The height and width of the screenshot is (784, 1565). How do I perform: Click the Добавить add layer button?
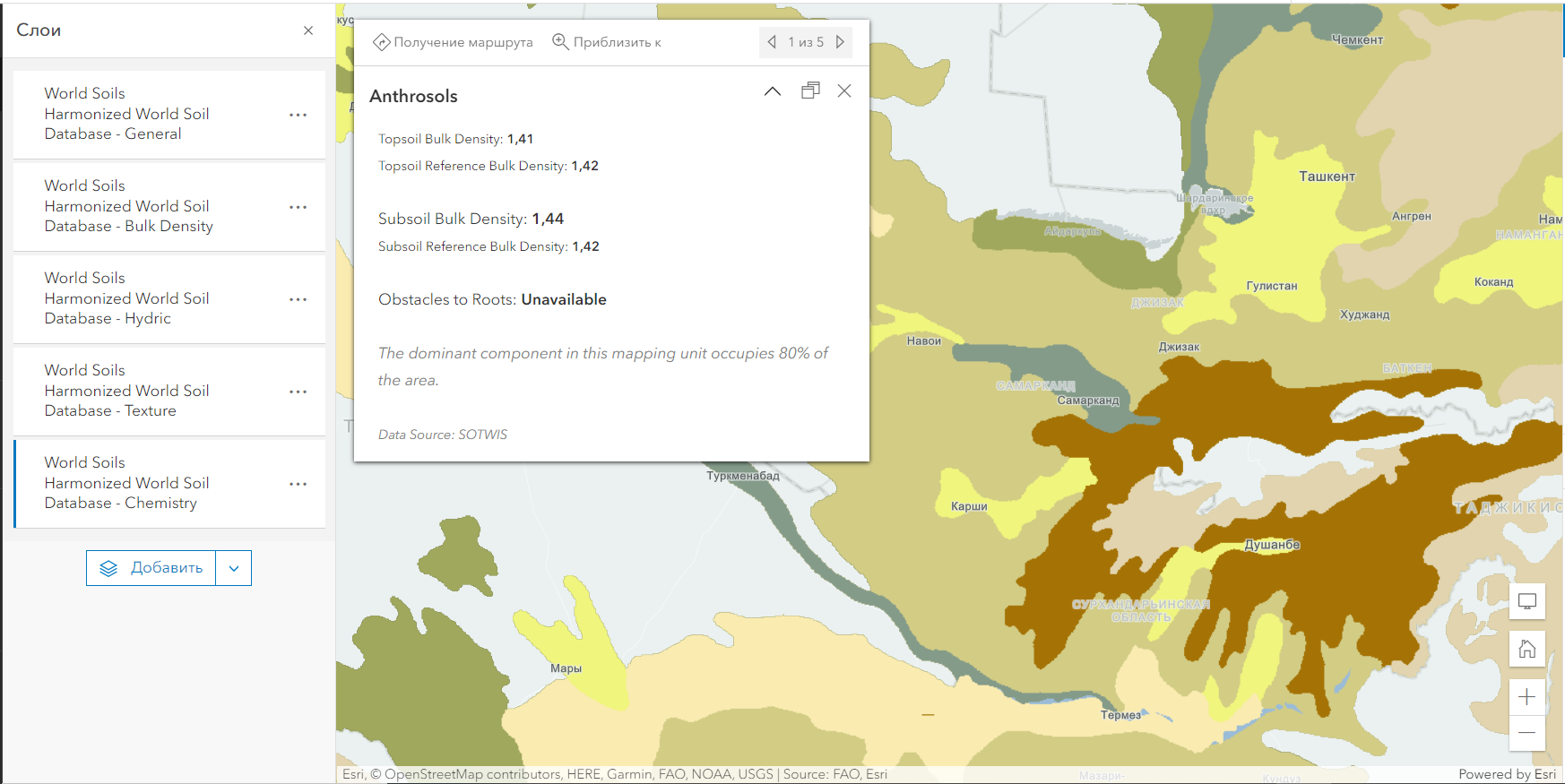coord(151,568)
